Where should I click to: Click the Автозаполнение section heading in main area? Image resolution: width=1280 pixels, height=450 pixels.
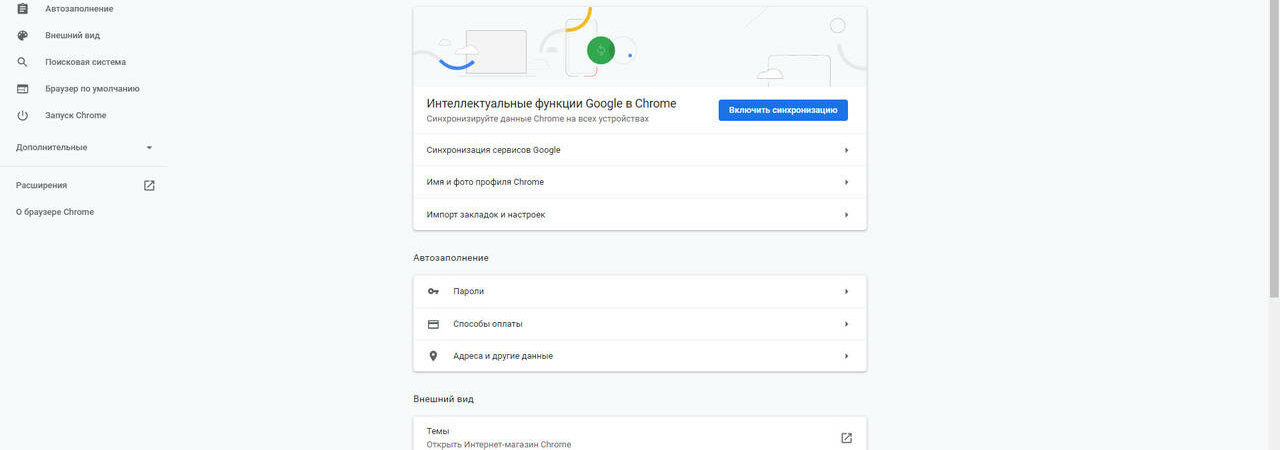[x=451, y=258]
